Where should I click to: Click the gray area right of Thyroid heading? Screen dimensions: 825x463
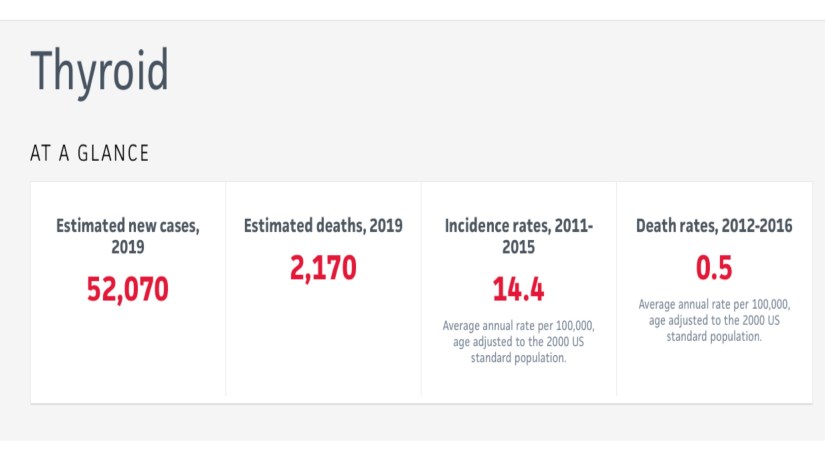click(500, 72)
